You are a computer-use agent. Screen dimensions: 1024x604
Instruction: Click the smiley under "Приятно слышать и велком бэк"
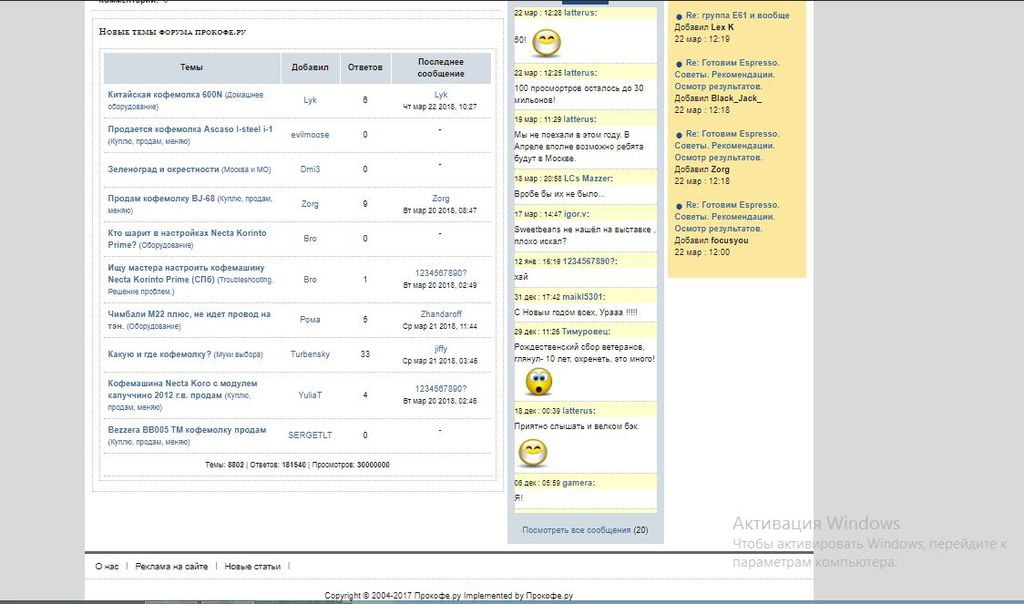point(532,453)
